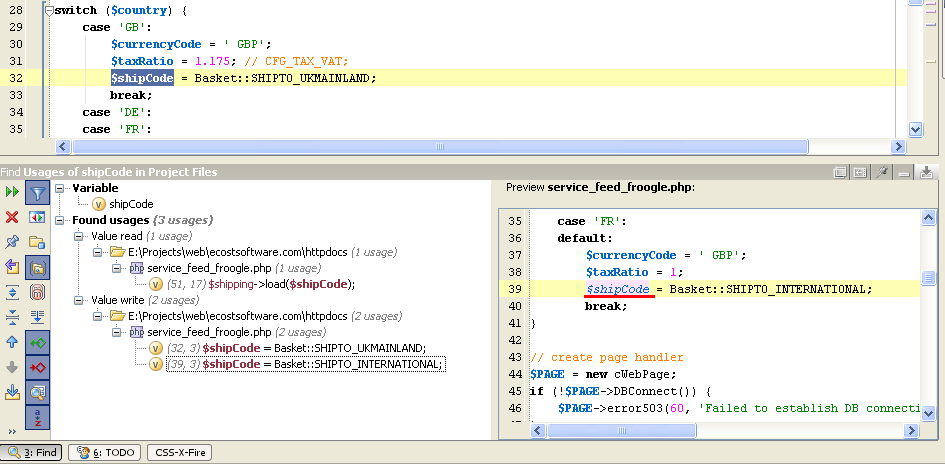Collapse the Found usages node

60,220
